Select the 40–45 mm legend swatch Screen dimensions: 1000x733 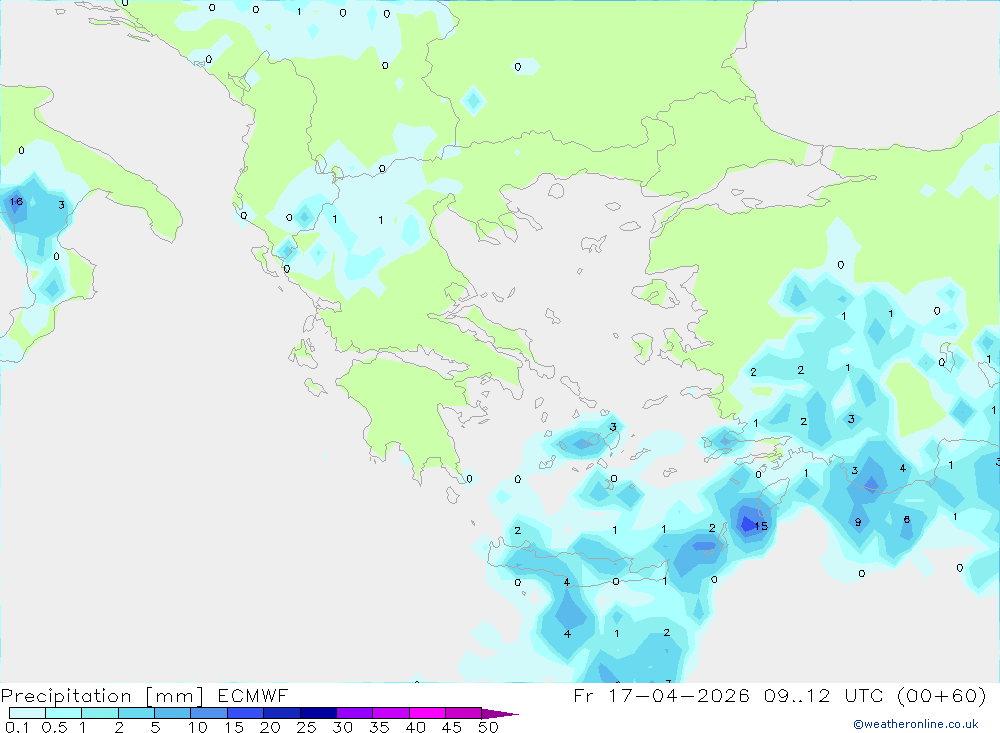(427, 713)
